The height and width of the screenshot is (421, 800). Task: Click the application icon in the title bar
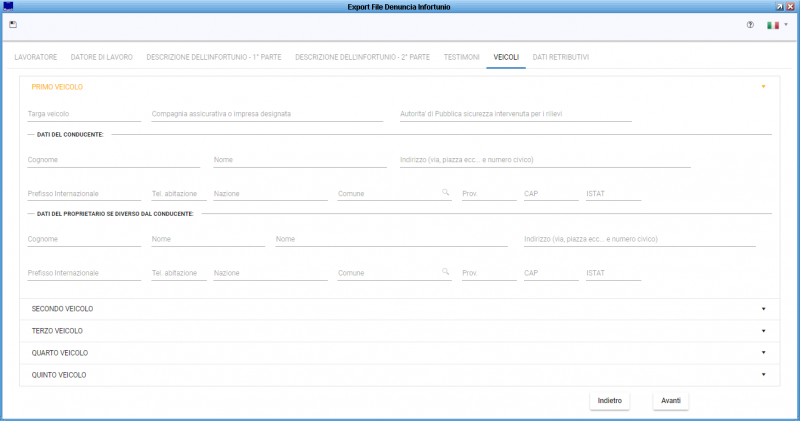coord(9,6)
